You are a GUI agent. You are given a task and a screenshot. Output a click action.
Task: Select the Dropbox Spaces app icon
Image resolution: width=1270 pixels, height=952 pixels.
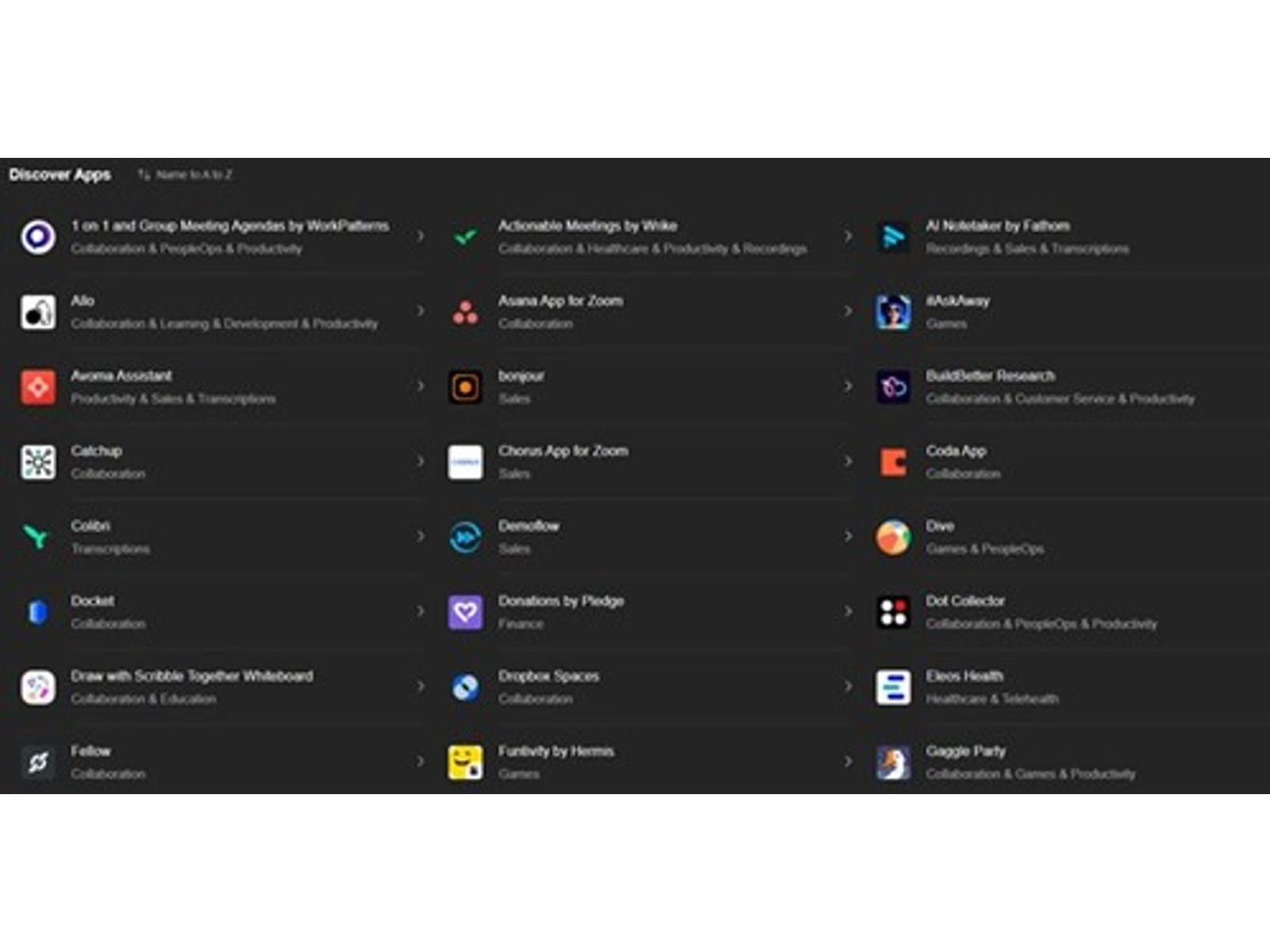click(x=465, y=687)
